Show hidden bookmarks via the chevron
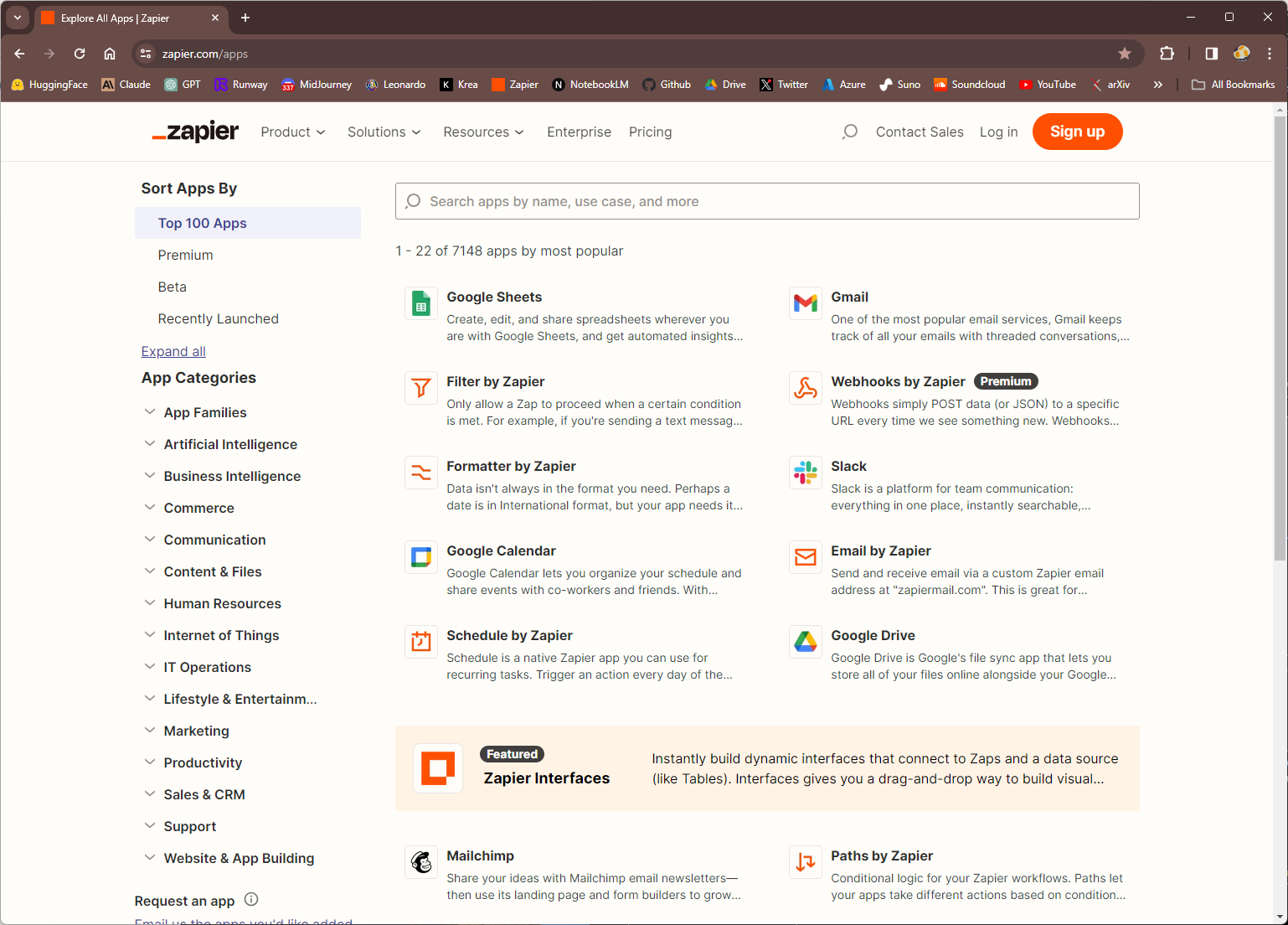This screenshot has height=925, width=1288. click(1157, 85)
